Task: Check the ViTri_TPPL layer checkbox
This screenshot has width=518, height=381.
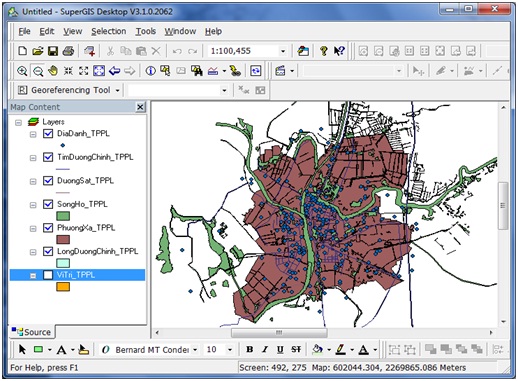Action: coord(48,275)
